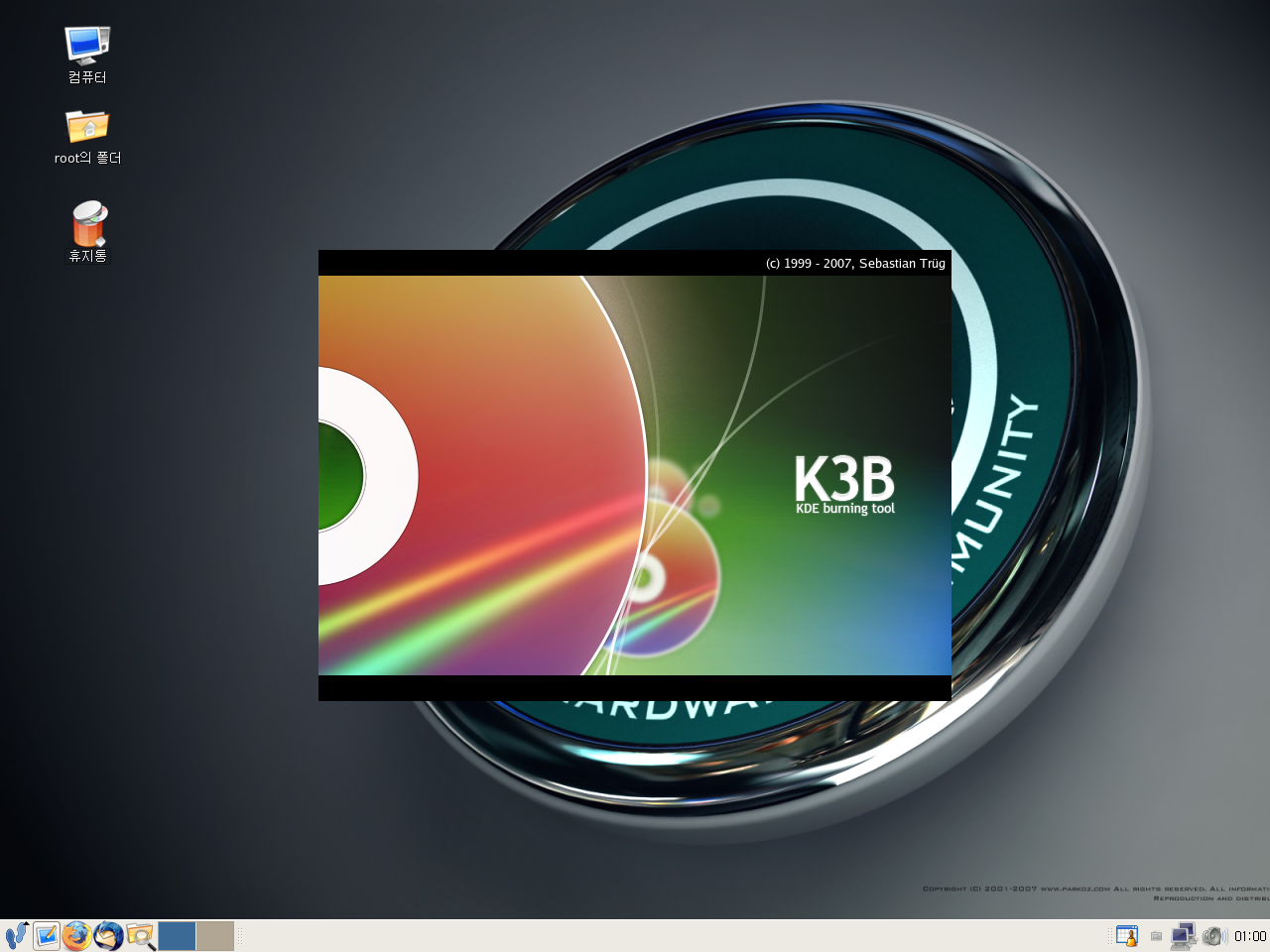The width and height of the screenshot is (1270, 952).
Task: Open the network monitor tray icon
Action: coord(1184,935)
